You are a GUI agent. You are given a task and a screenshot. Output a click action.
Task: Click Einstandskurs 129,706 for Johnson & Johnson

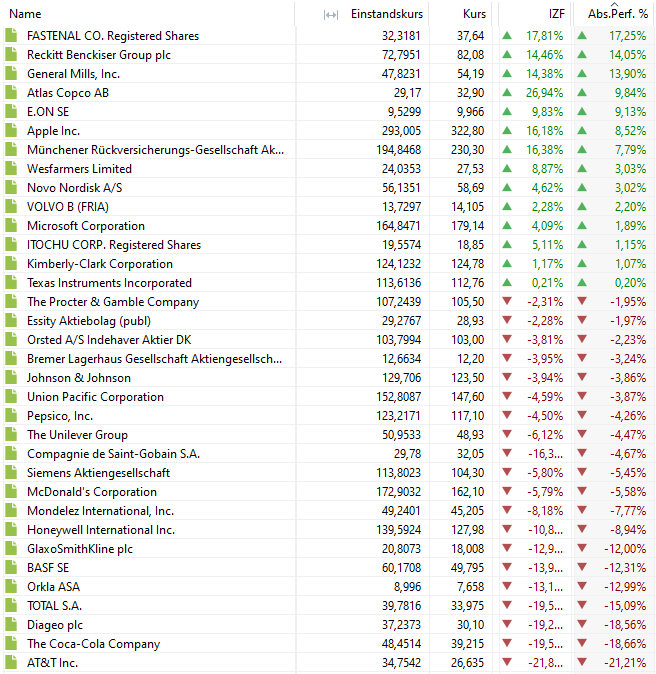(402, 378)
